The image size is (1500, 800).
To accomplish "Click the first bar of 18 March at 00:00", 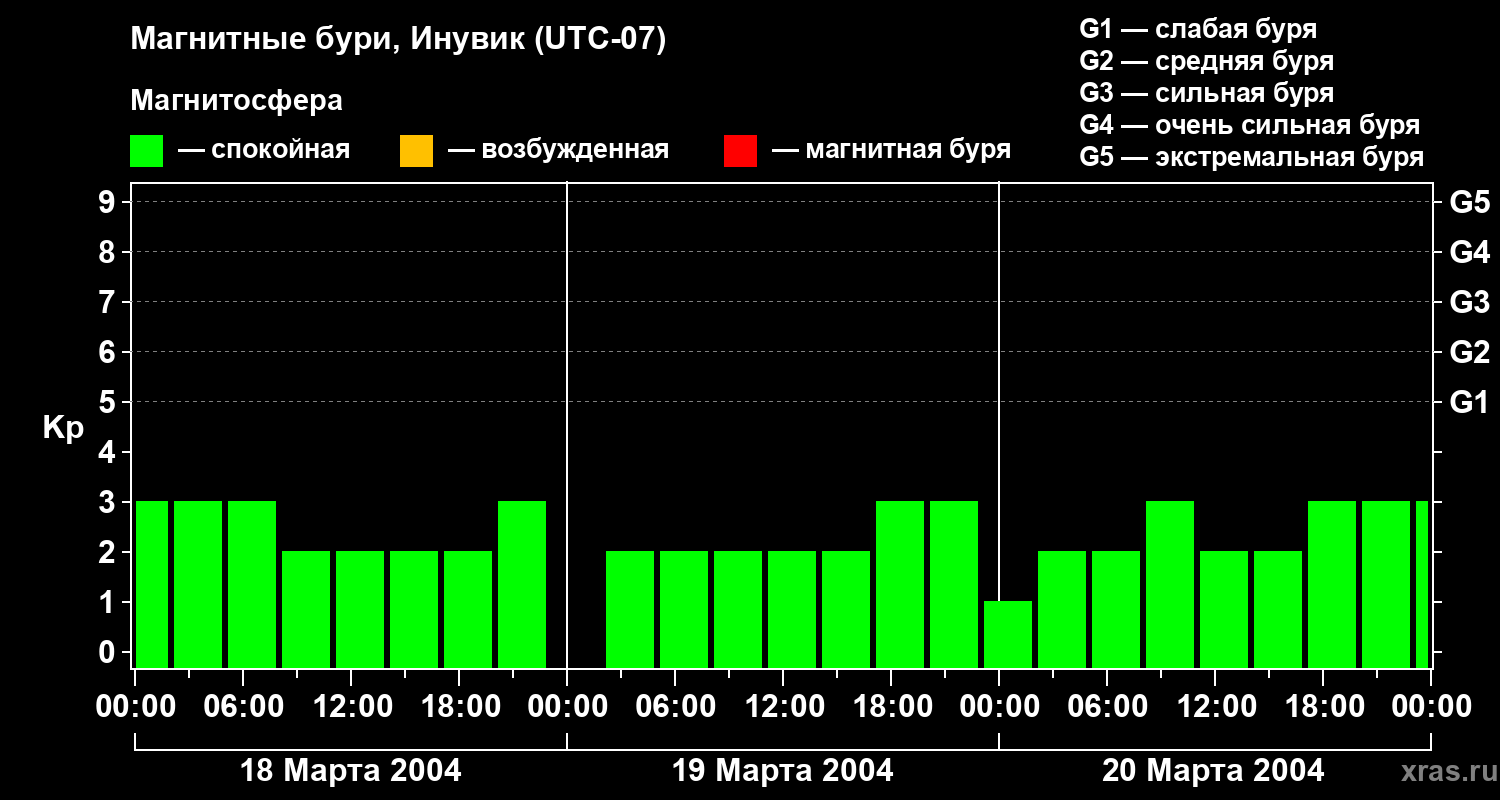I will click(152, 584).
